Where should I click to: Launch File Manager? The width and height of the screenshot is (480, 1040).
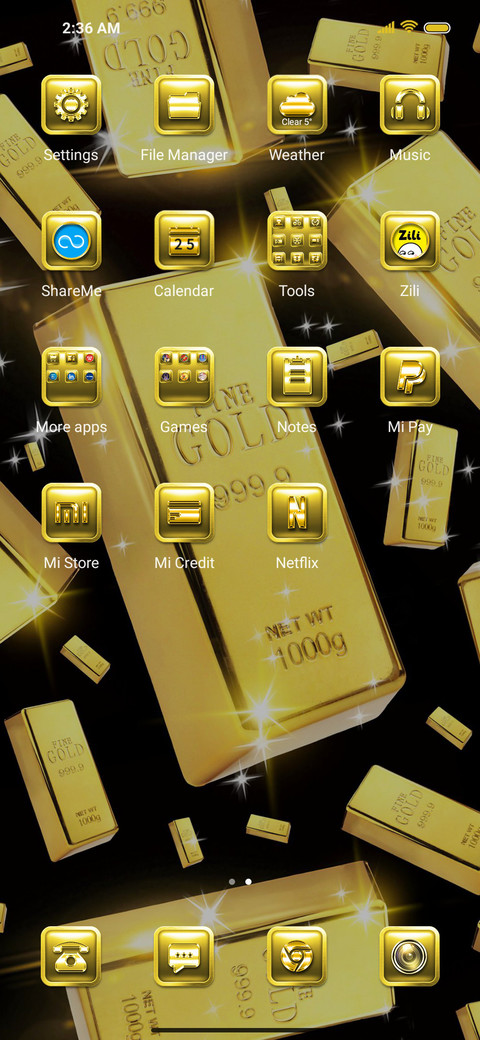[x=184, y=105]
